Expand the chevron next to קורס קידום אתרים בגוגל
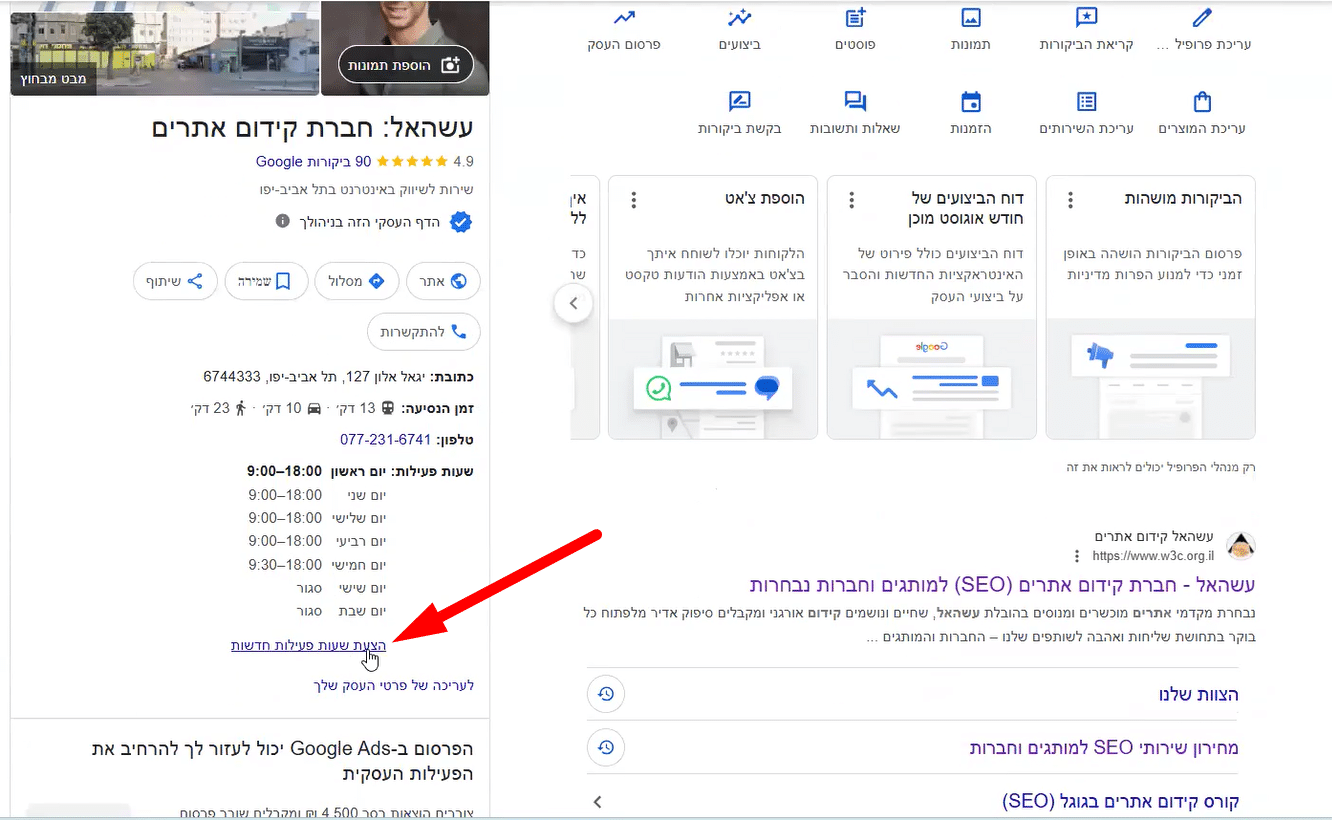 [597, 801]
